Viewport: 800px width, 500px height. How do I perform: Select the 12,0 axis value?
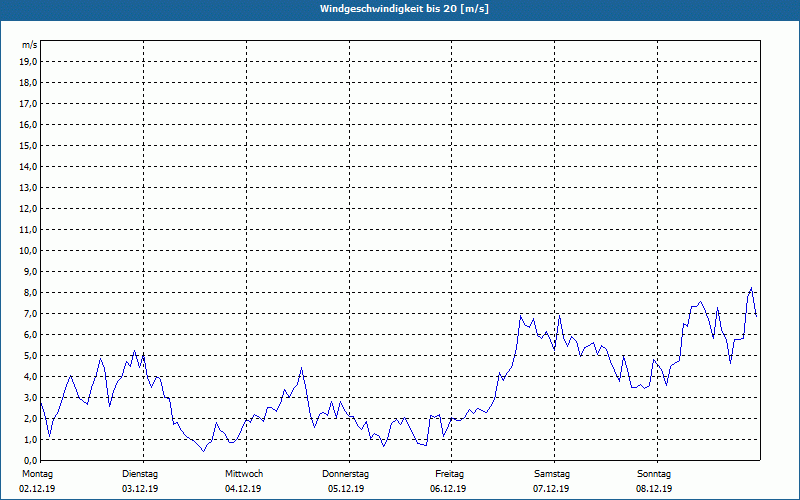coord(28,208)
